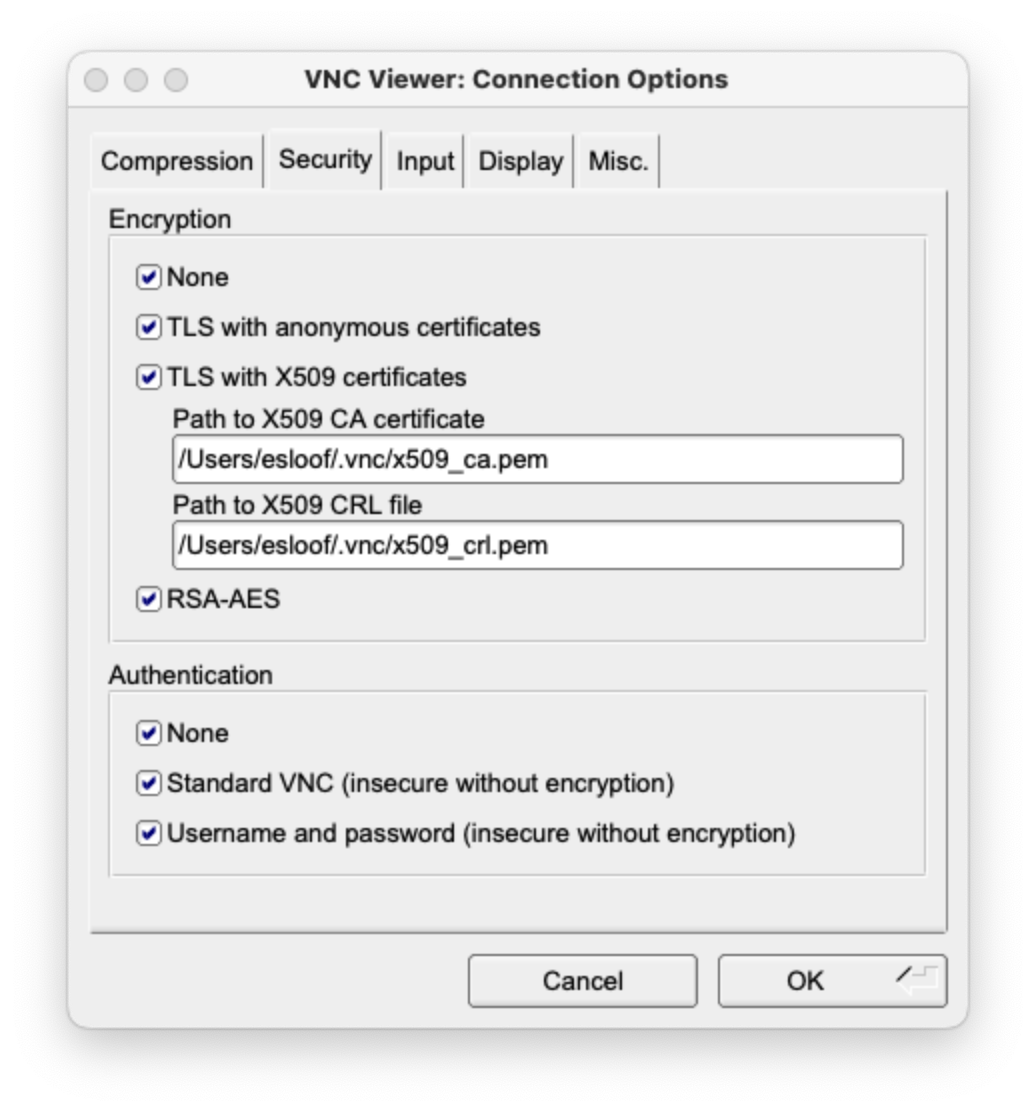Disable TLS with X509 certificates

pos(148,377)
